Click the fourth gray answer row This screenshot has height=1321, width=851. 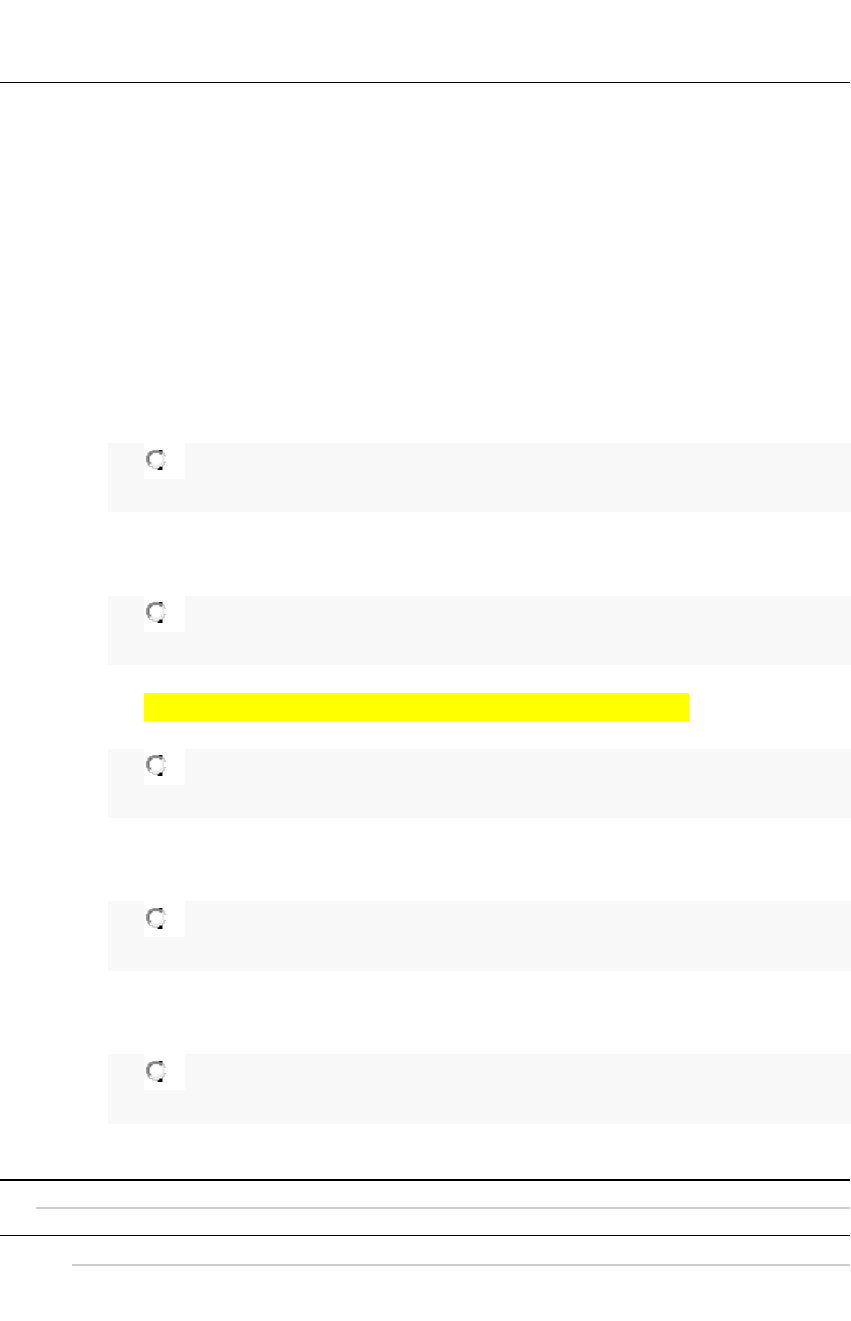(x=500, y=937)
